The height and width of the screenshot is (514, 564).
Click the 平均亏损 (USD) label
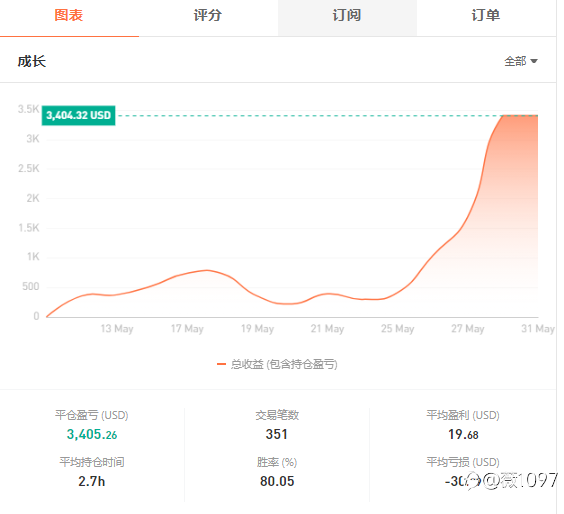pyautogui.click(x=463, y=462)
